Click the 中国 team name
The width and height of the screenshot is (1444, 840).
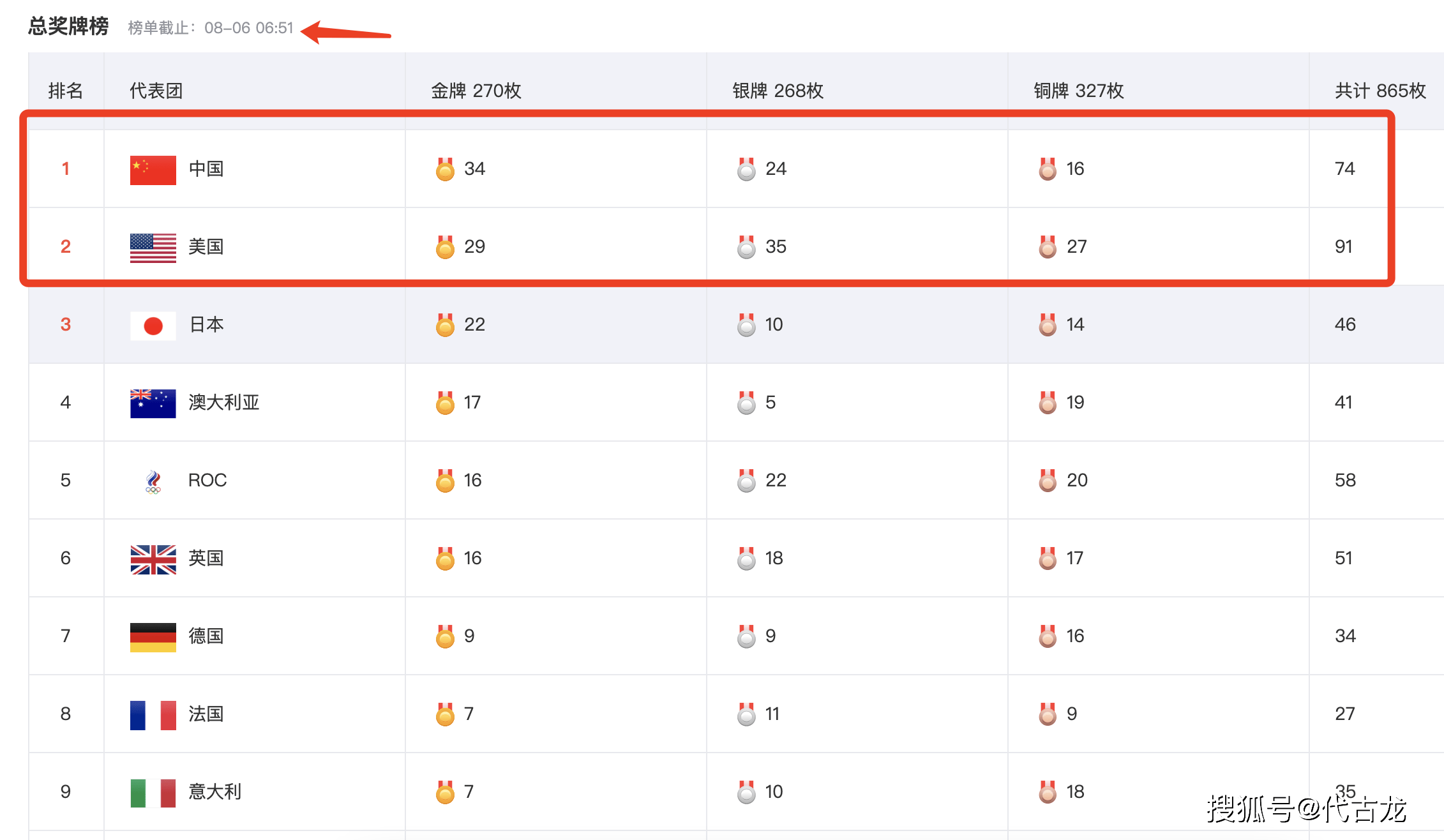pos(206,169)
